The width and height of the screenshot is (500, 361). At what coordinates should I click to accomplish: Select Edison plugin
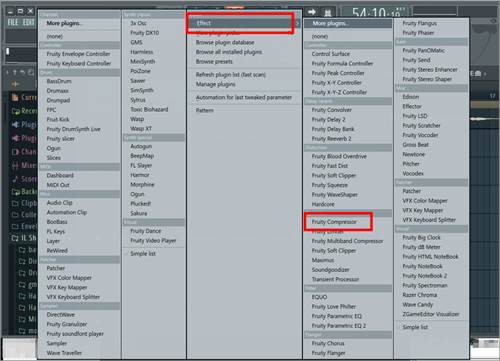(x=411, y=97)
